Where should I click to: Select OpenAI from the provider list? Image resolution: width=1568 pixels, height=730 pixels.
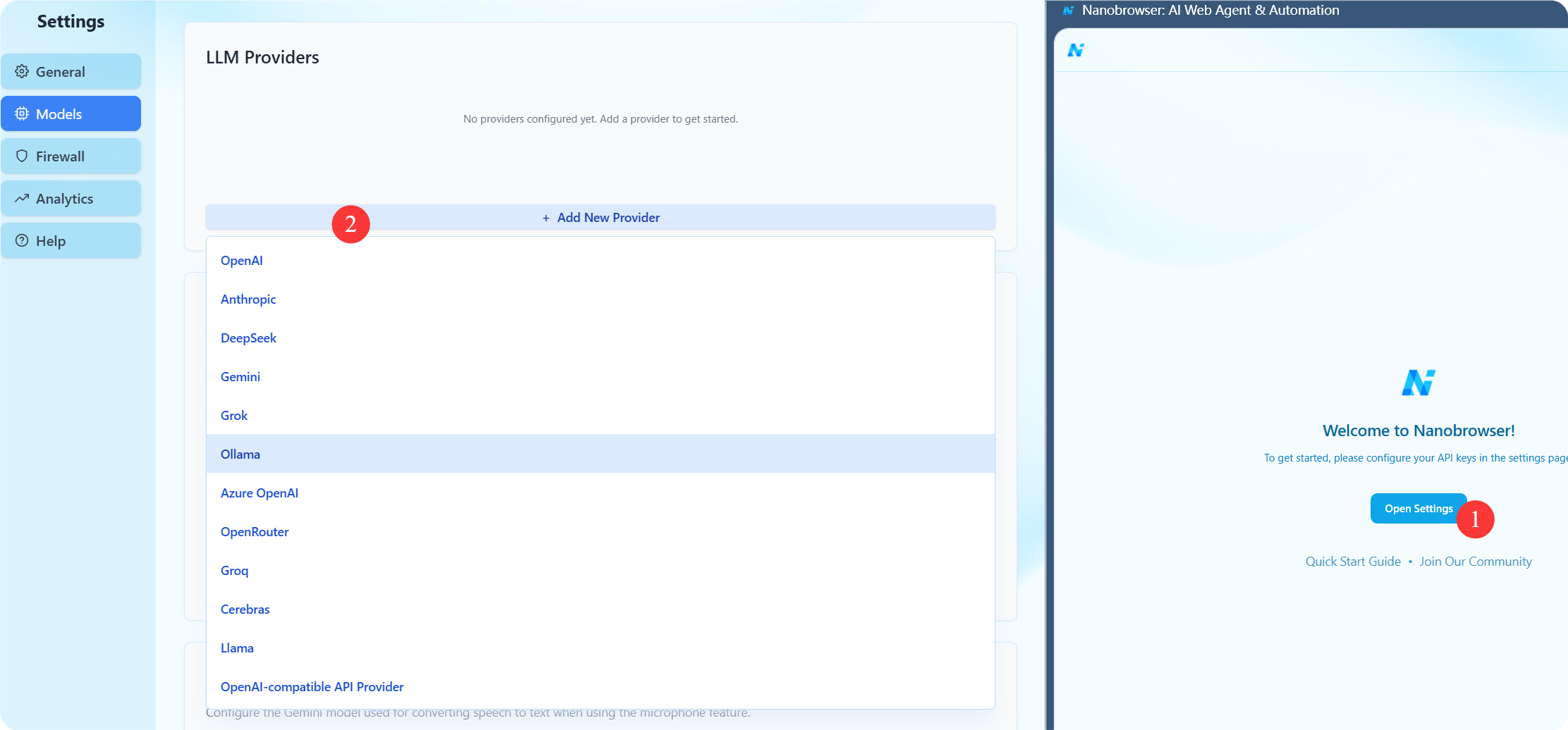pos(242,261)
